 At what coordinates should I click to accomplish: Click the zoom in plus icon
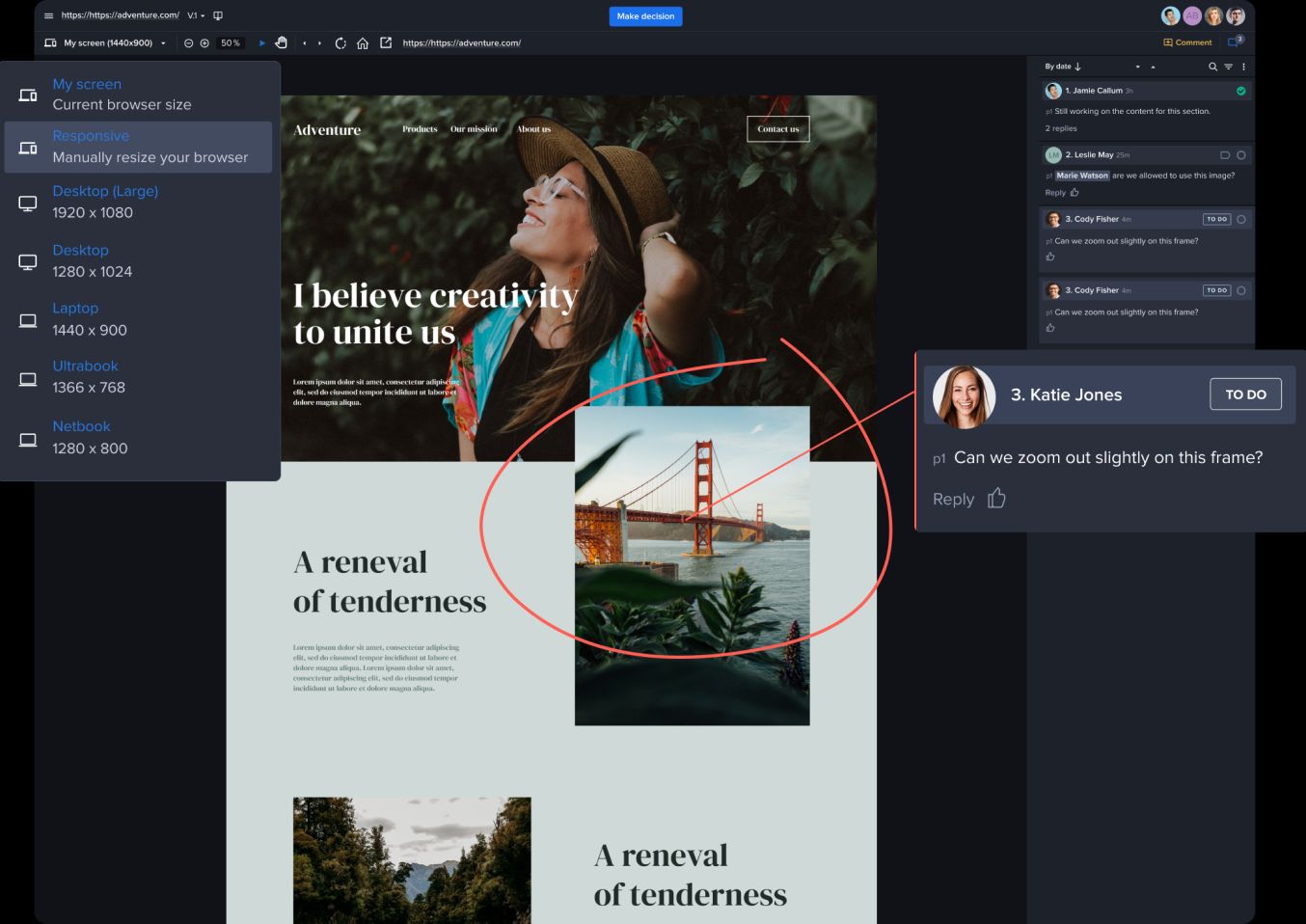[x=204, y=43]
